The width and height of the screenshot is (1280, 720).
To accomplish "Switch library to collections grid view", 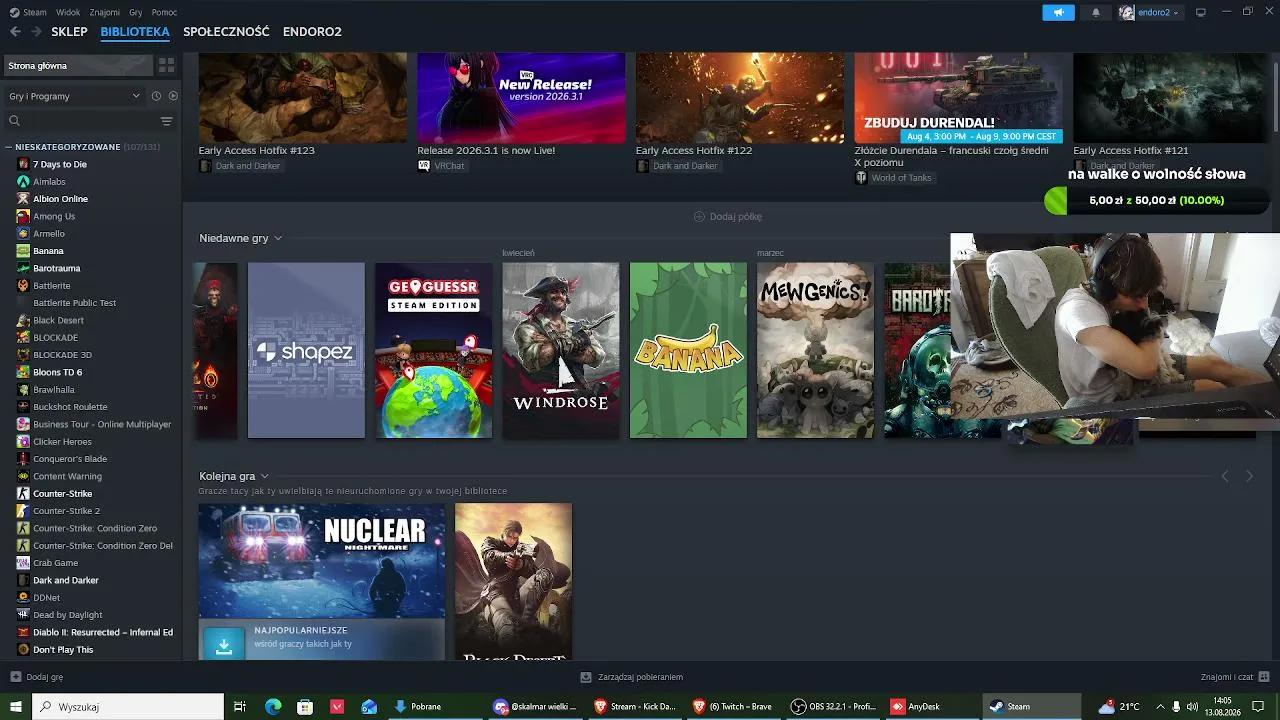I will tap(167, 65).
